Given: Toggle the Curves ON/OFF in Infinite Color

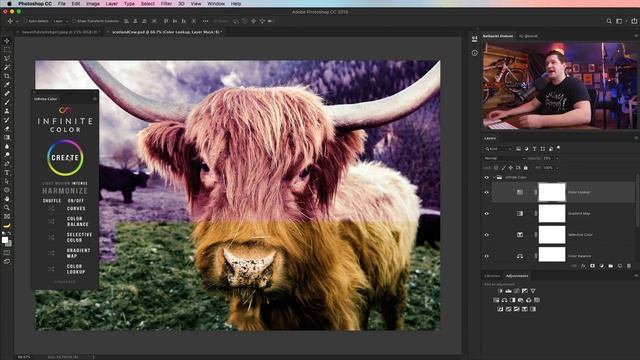Looking at the screenshot, I should pos(76,208).
